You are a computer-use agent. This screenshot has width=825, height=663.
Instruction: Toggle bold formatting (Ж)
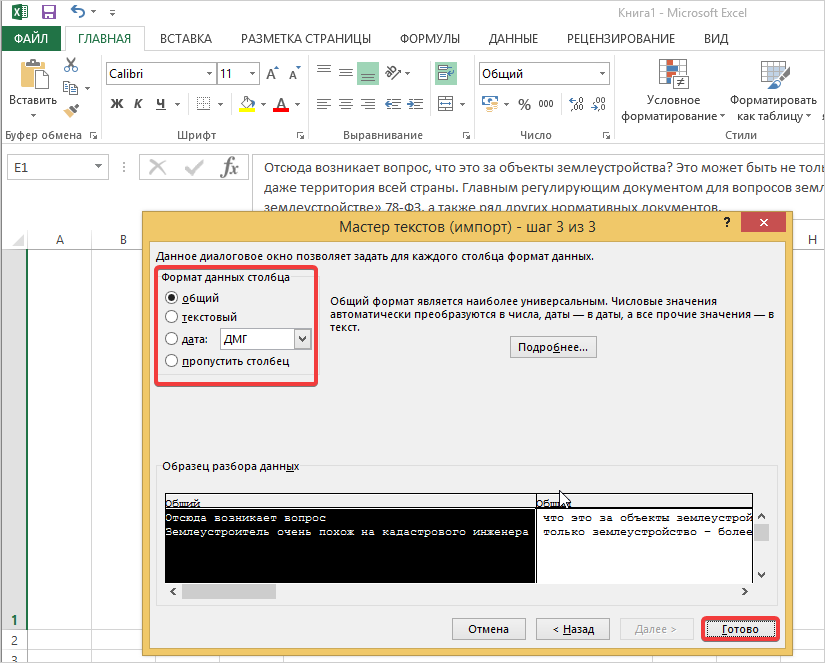(x=116, y=104)
